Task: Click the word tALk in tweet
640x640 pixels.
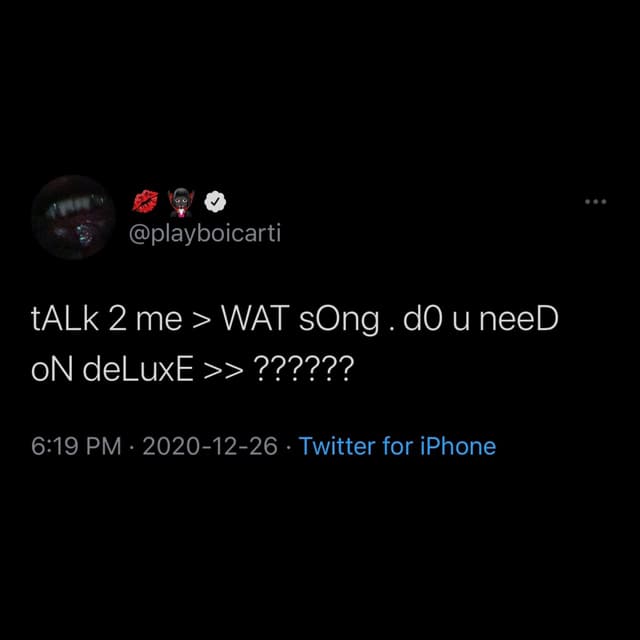Action: (64, 320)
